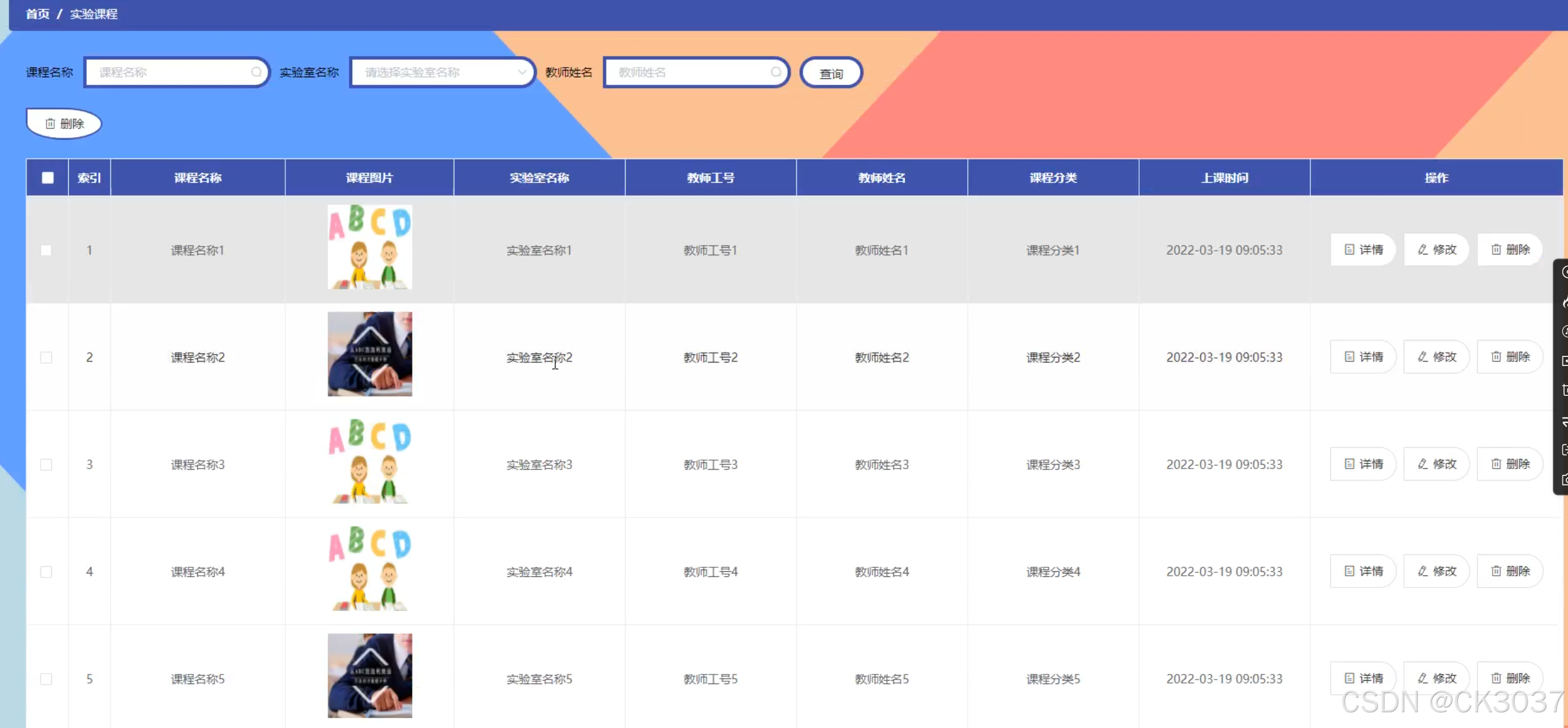The width and height of the screenshot is (1568, 728).
Task: Click search icon in 教师姓名 field
Action: point(776,72)
